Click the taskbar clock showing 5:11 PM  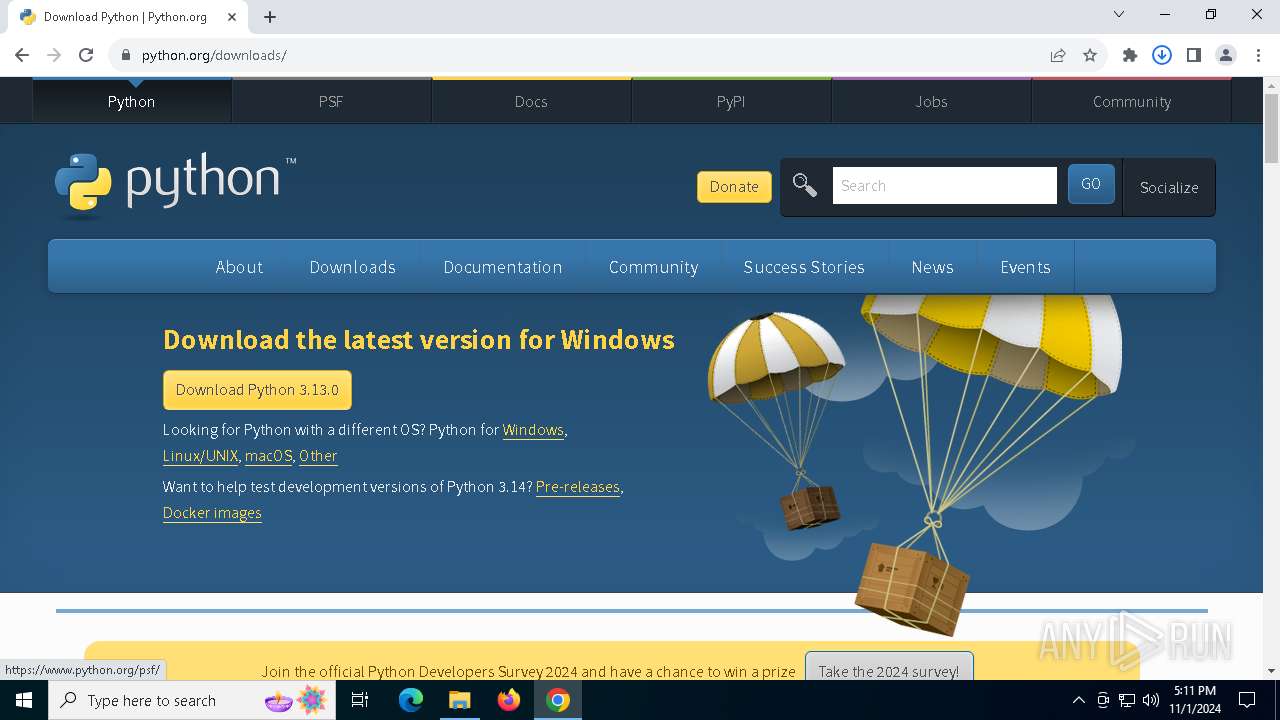1195,700
